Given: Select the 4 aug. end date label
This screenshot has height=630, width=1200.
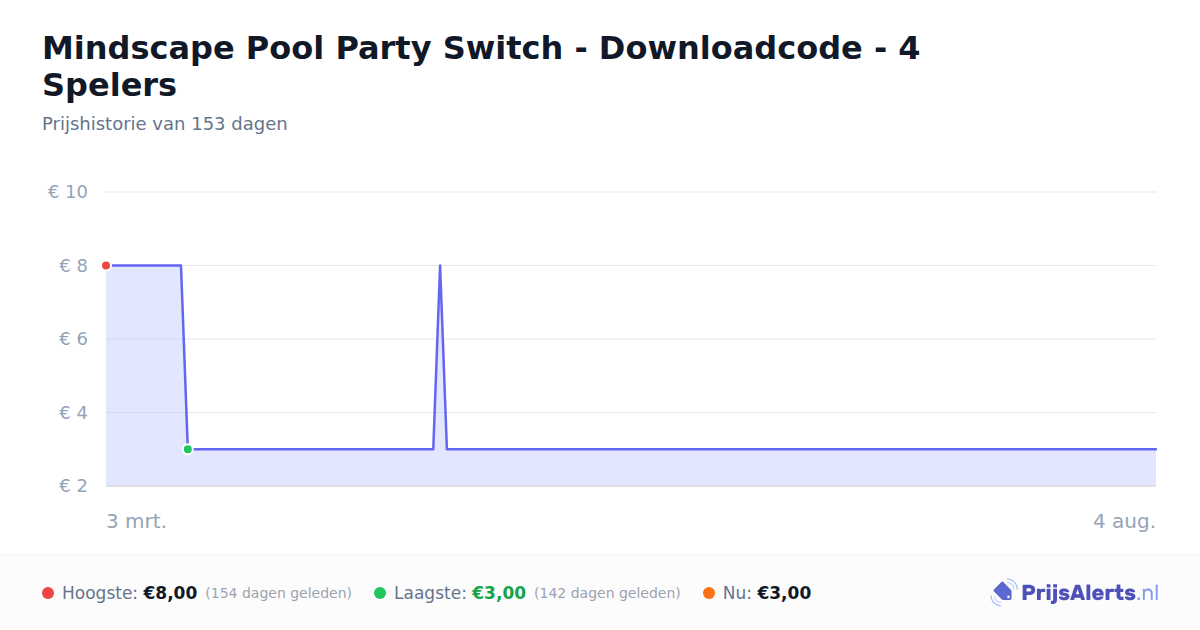Looking at the screenshot, I should [1124, 521].
